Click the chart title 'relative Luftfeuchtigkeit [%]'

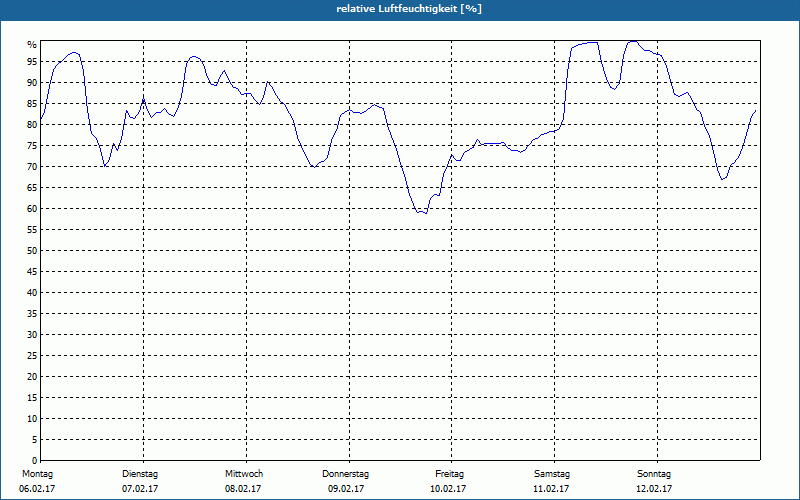(x=409, y=9)
